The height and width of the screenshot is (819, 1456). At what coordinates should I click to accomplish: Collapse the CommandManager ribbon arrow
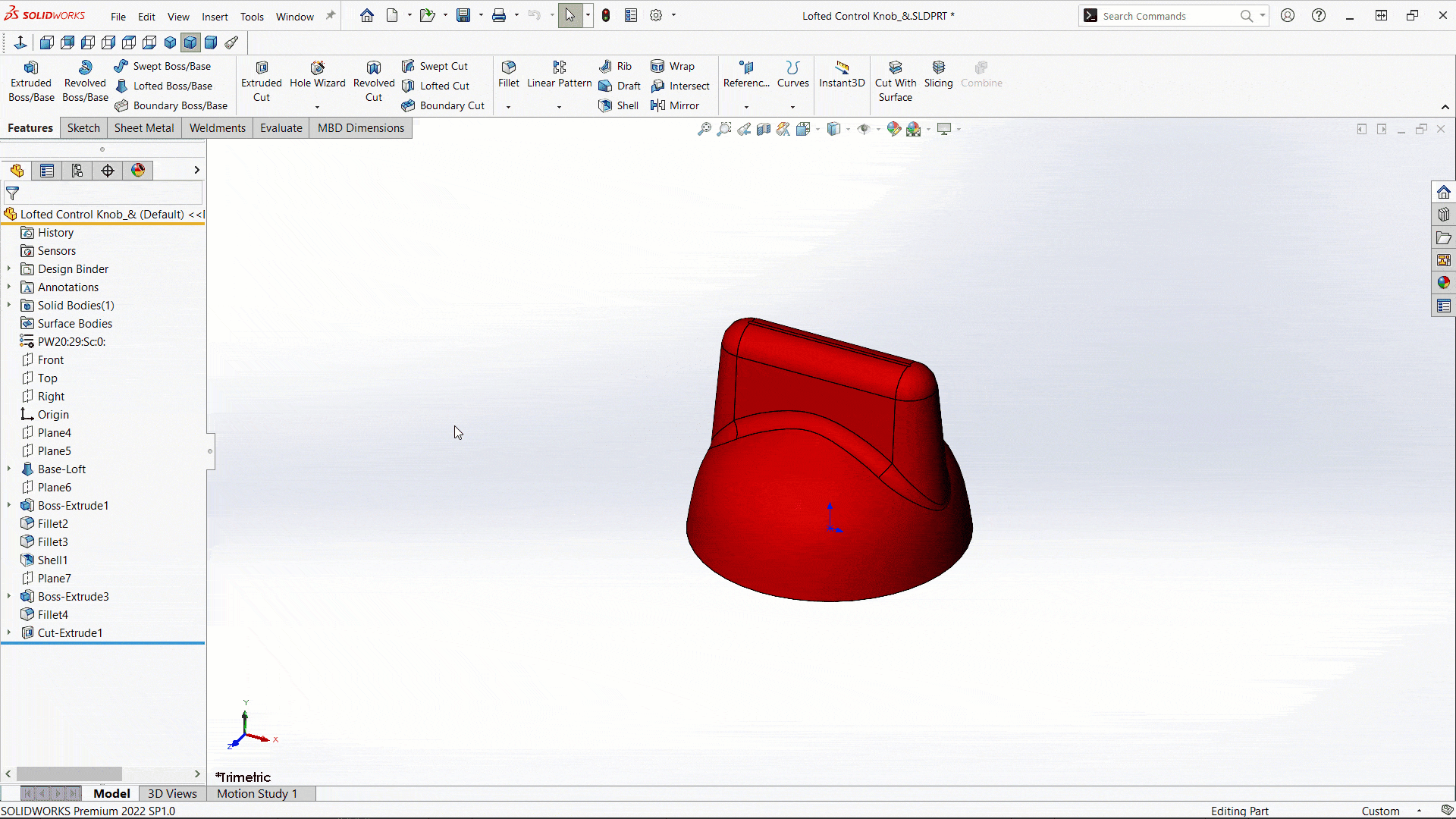coord(1445,107)
